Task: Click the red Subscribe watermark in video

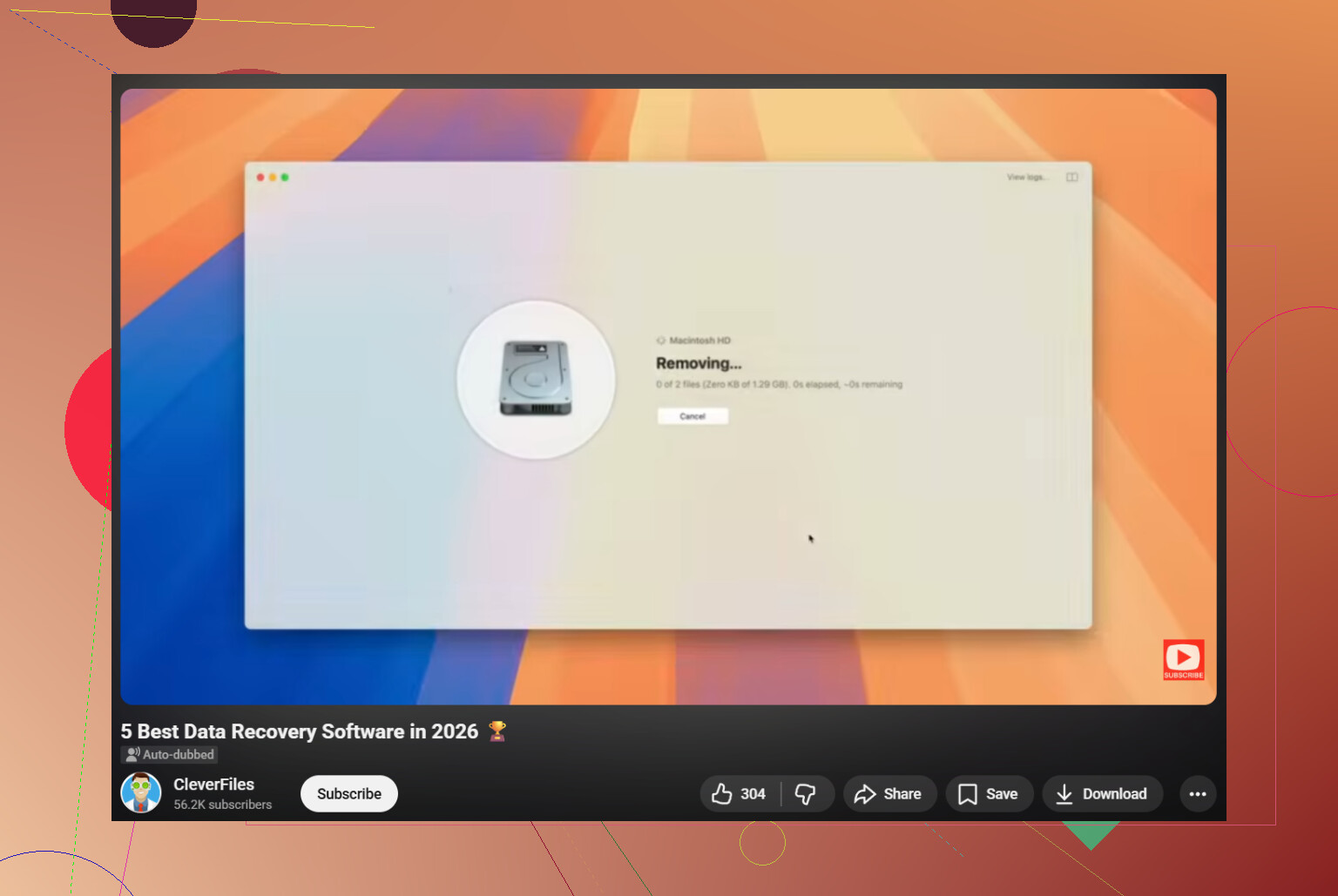Action: coord(1183,660)
